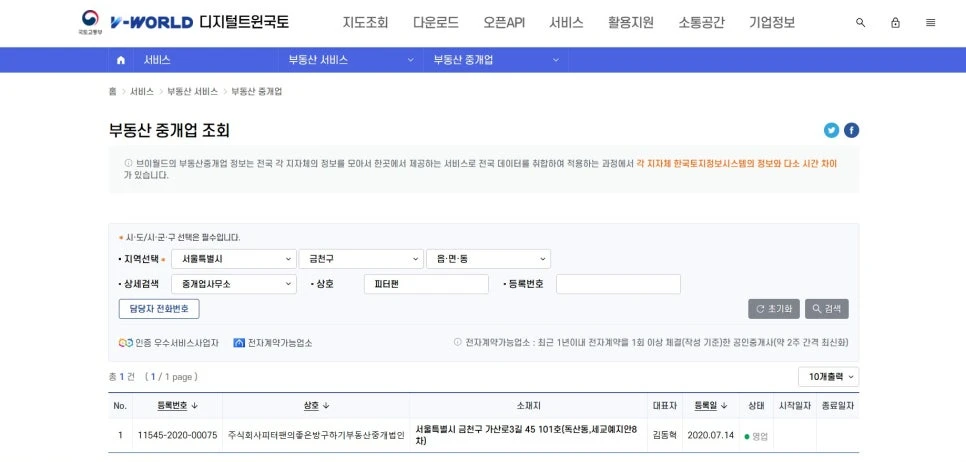
Task: Click the 담당자 전화번호 button
Action: tap(159, 309)
